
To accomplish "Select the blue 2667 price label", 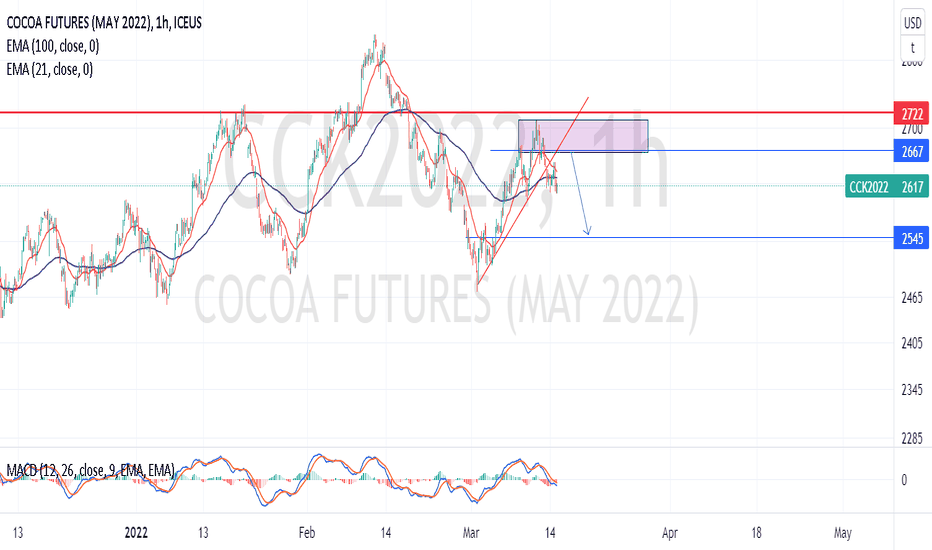I will point(911,151).
